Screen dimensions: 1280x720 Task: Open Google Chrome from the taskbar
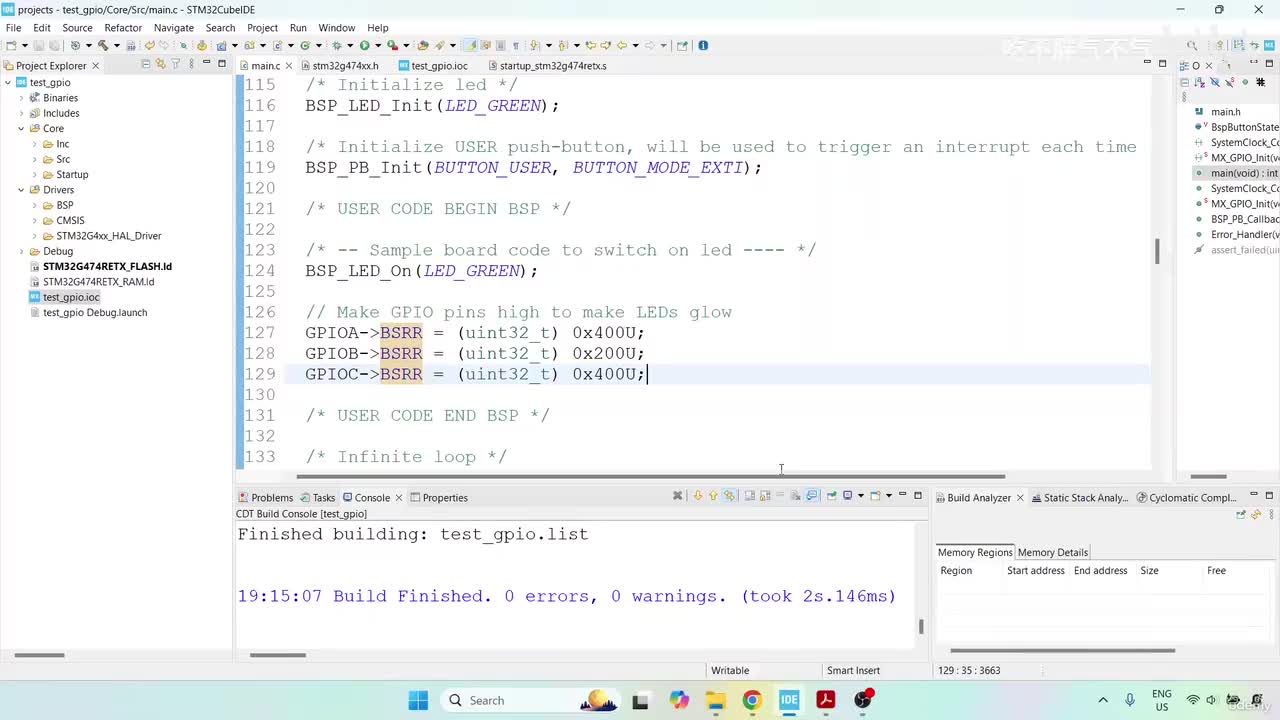coord(752,700)
